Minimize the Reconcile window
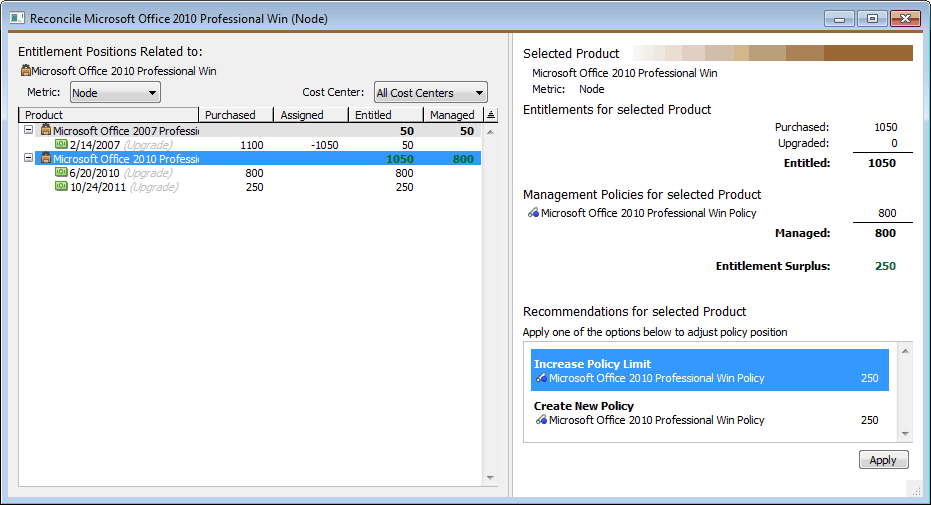The image size is (931, 505). click(x=839, y=19)
